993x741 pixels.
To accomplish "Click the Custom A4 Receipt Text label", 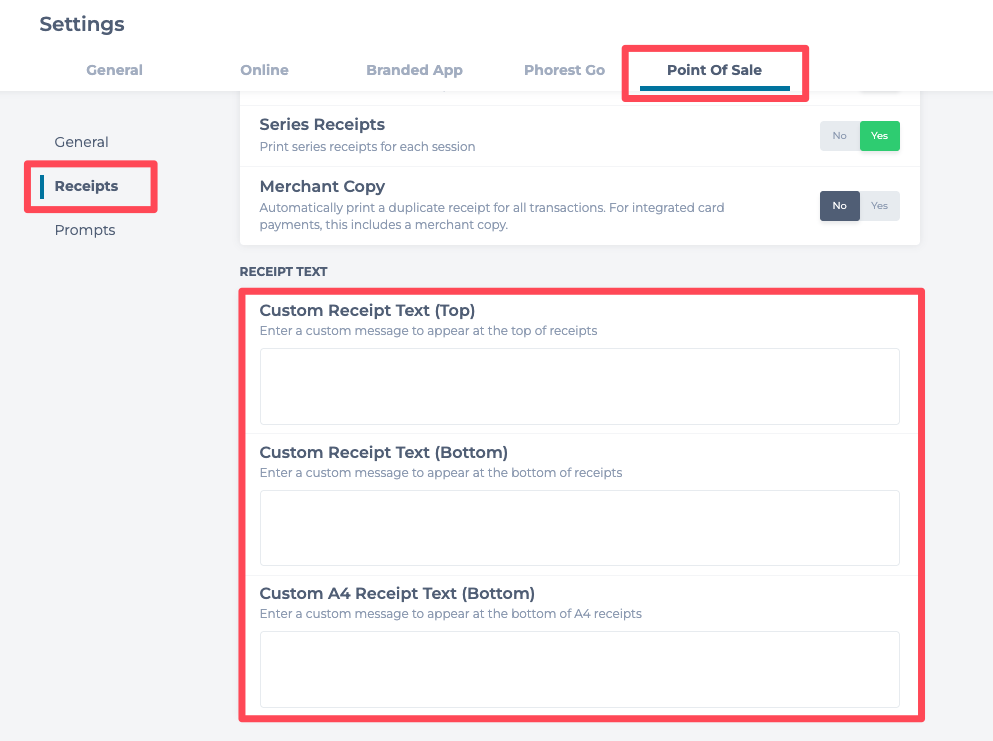I will [x=397, y=593].
